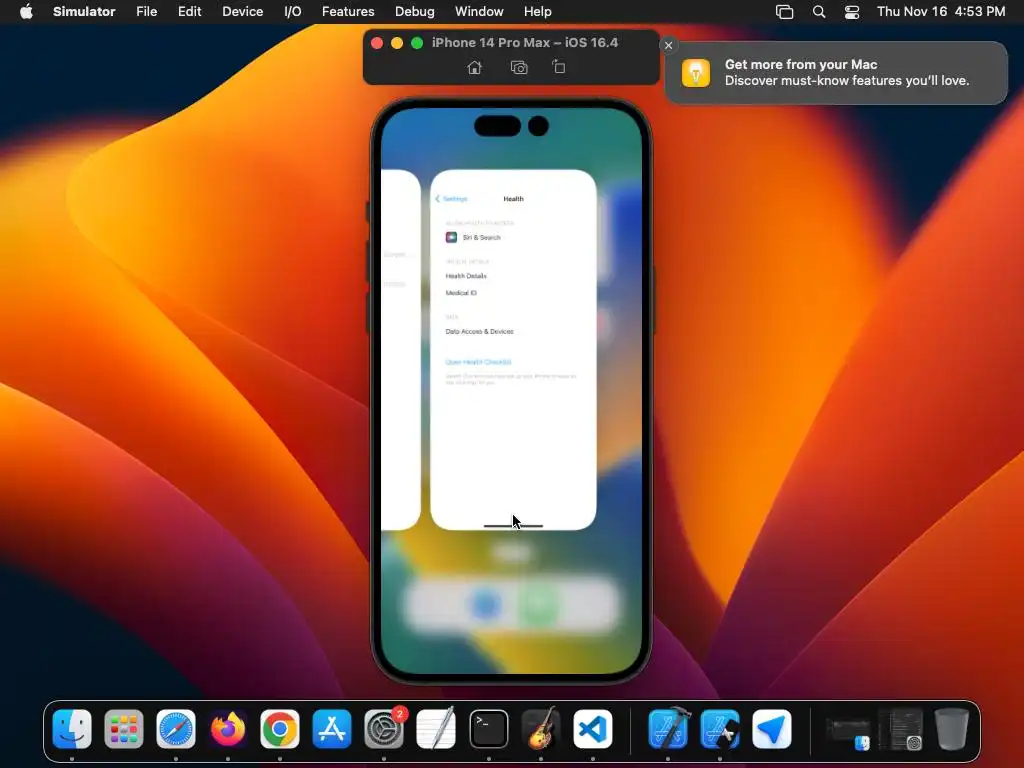This screenshot has width=1024, height=768.
Task: Select Siri & Search in Health settings
Action: coord(513,237)
